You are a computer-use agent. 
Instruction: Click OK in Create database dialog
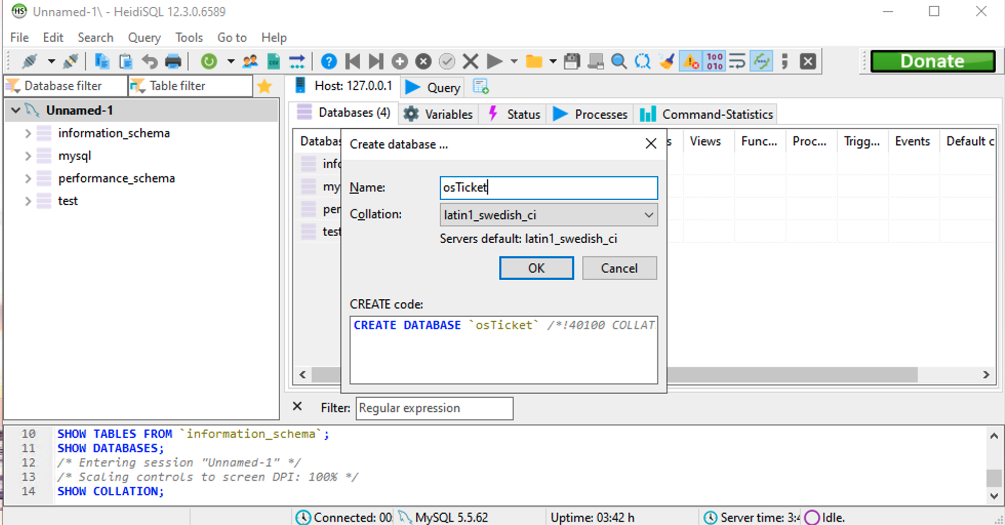[x=536, y=268]
